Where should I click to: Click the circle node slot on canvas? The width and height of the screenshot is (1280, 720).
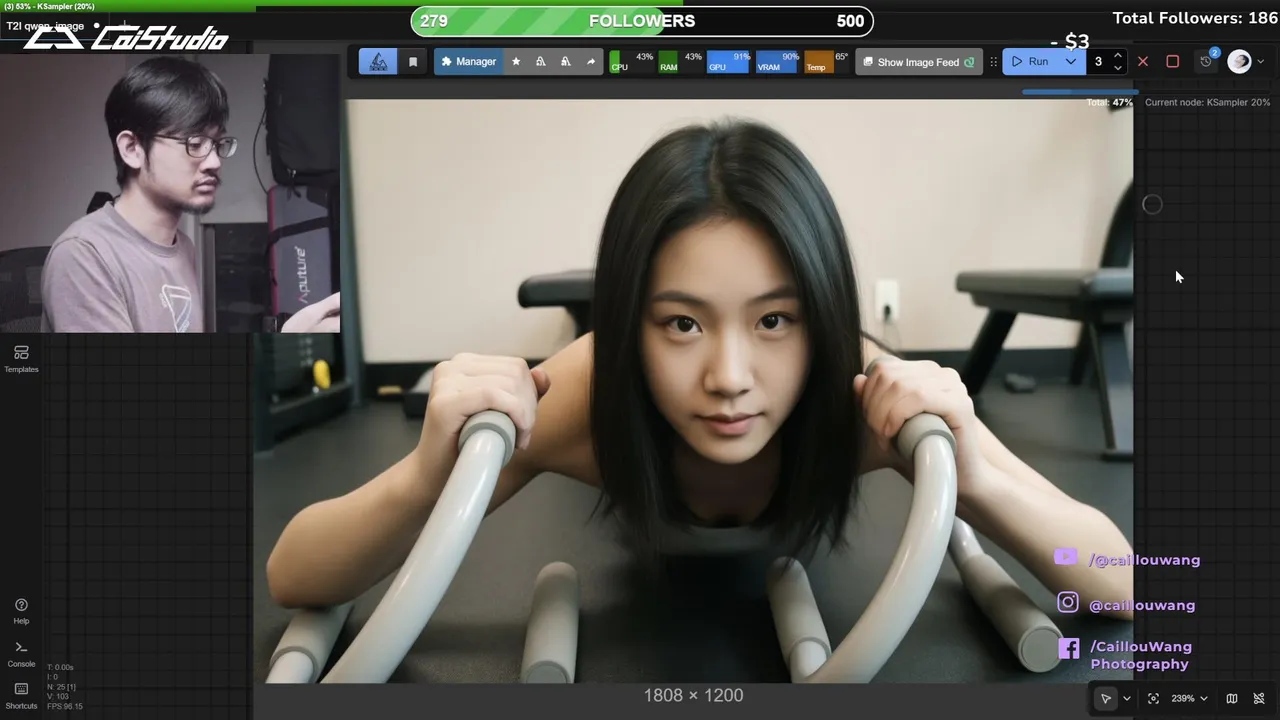pyautogui.click(x=1152, y=204)
